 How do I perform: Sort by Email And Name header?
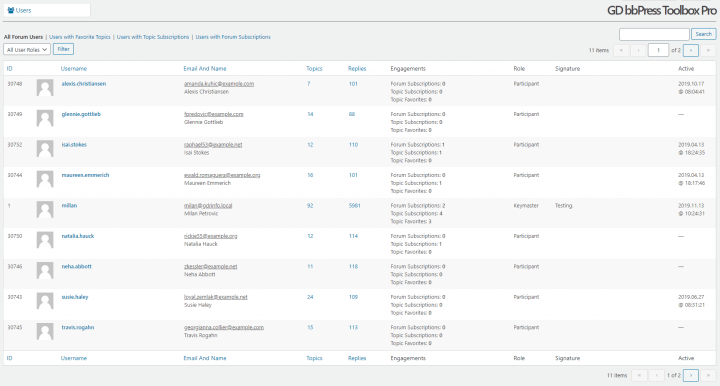point(205,68)
